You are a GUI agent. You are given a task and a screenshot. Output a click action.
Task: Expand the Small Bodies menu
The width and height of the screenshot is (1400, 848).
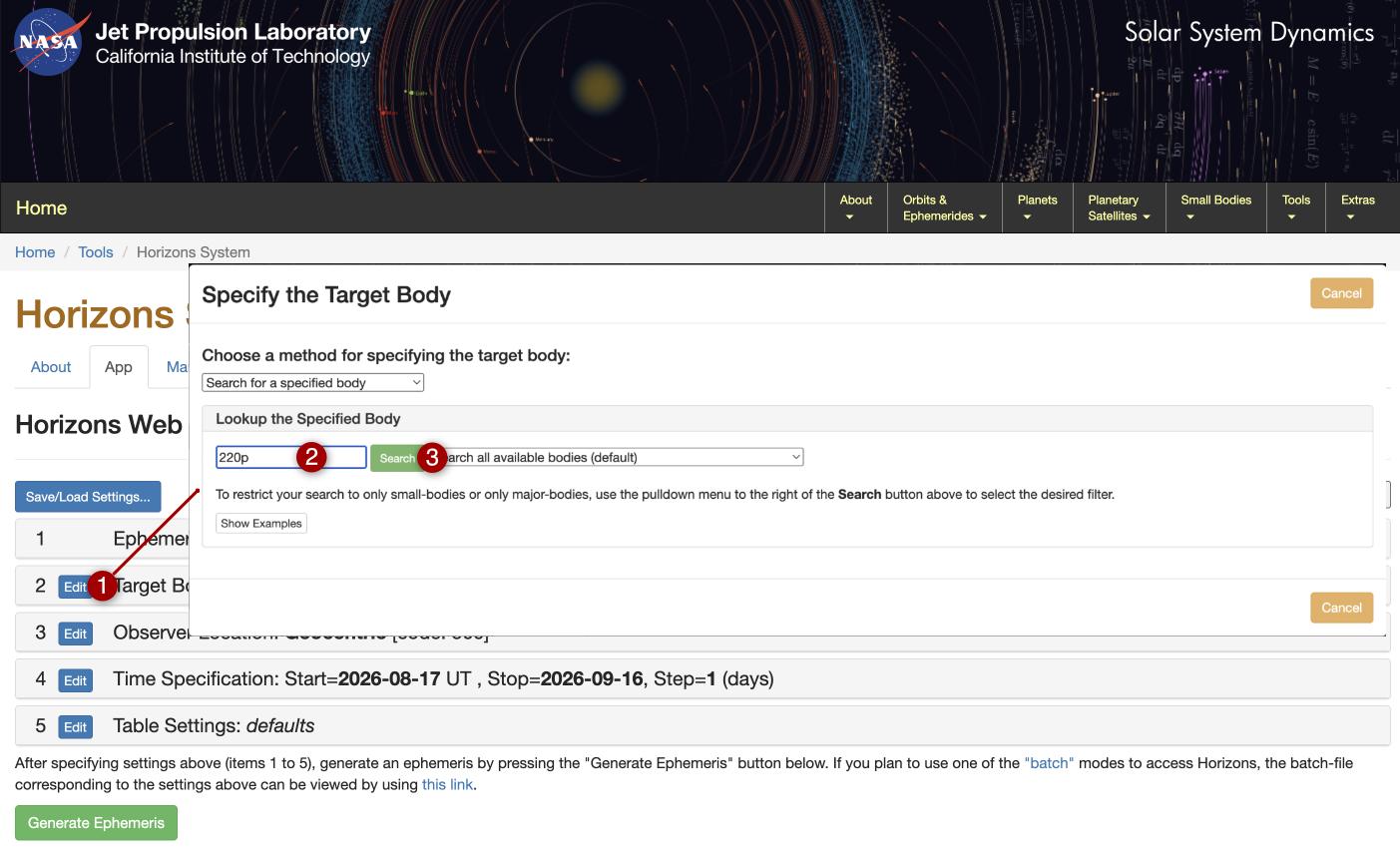pyautogui.click(x=1215, y=208)
